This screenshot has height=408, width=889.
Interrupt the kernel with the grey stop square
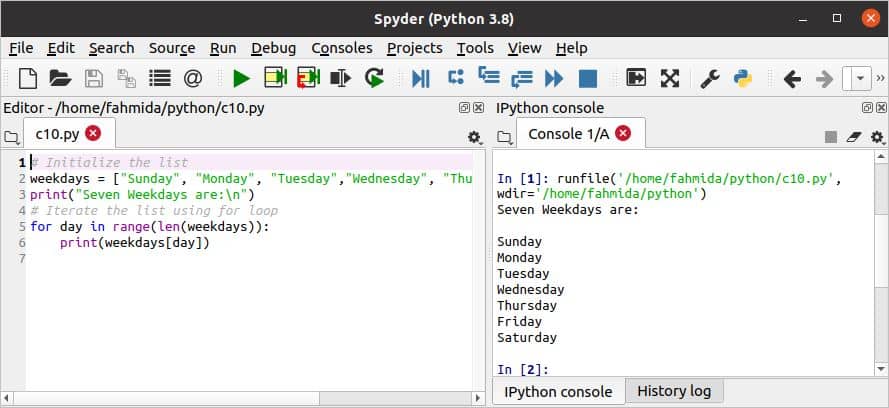click(831, 137)
